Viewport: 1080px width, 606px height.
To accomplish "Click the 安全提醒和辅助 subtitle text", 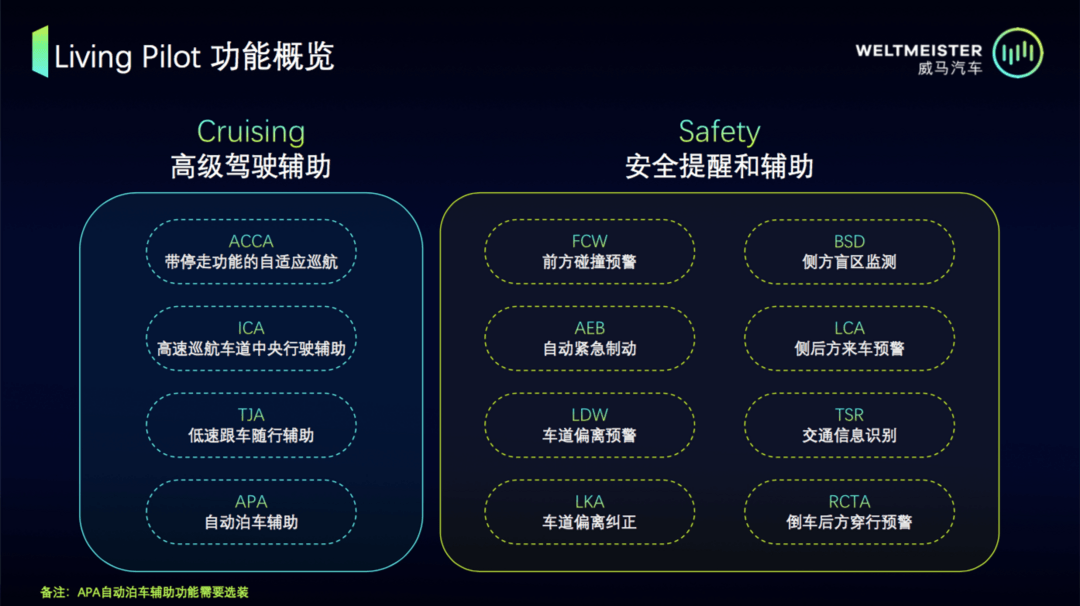I will coord(719,167).
